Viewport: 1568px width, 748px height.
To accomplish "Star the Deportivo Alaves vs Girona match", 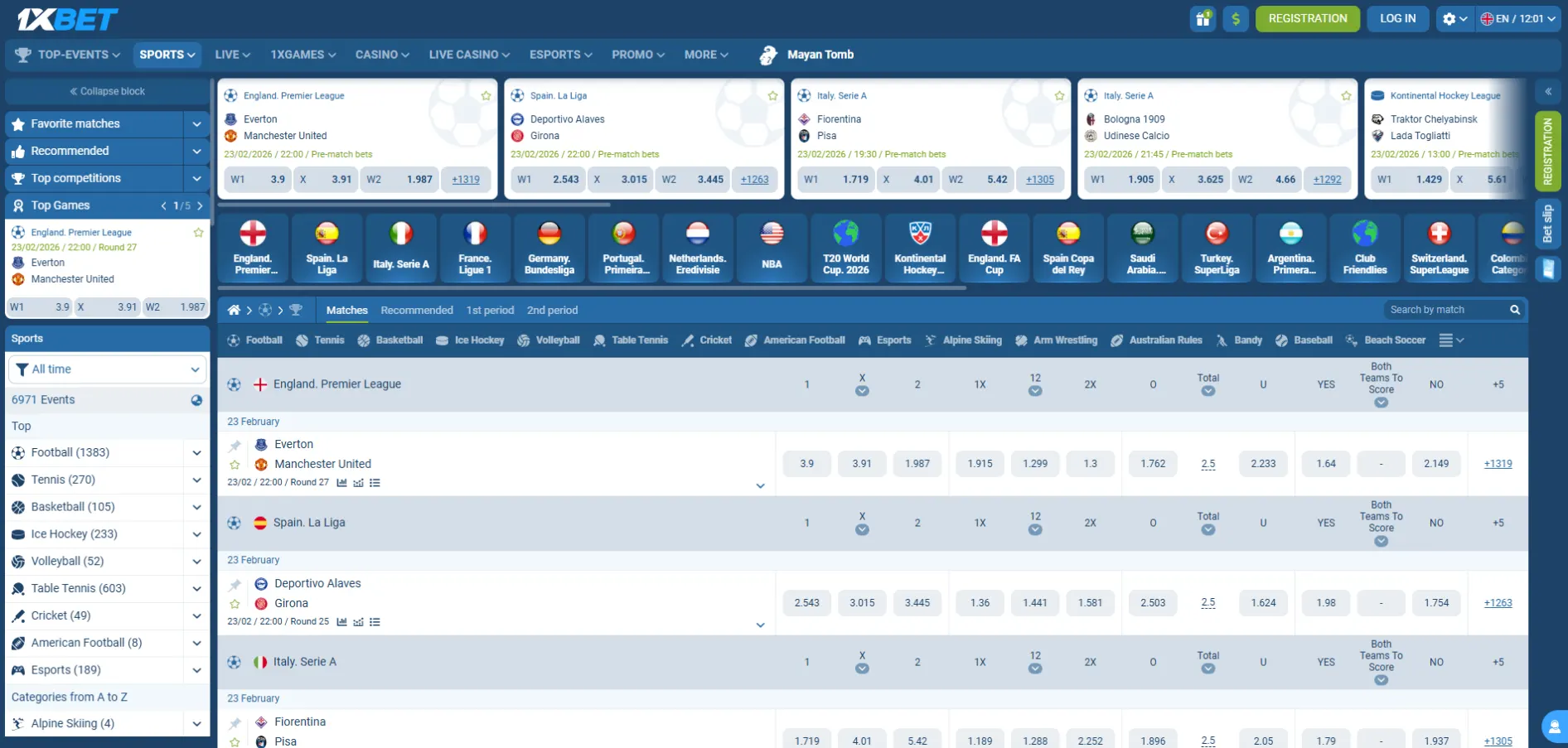I will (x=235, y=603).
